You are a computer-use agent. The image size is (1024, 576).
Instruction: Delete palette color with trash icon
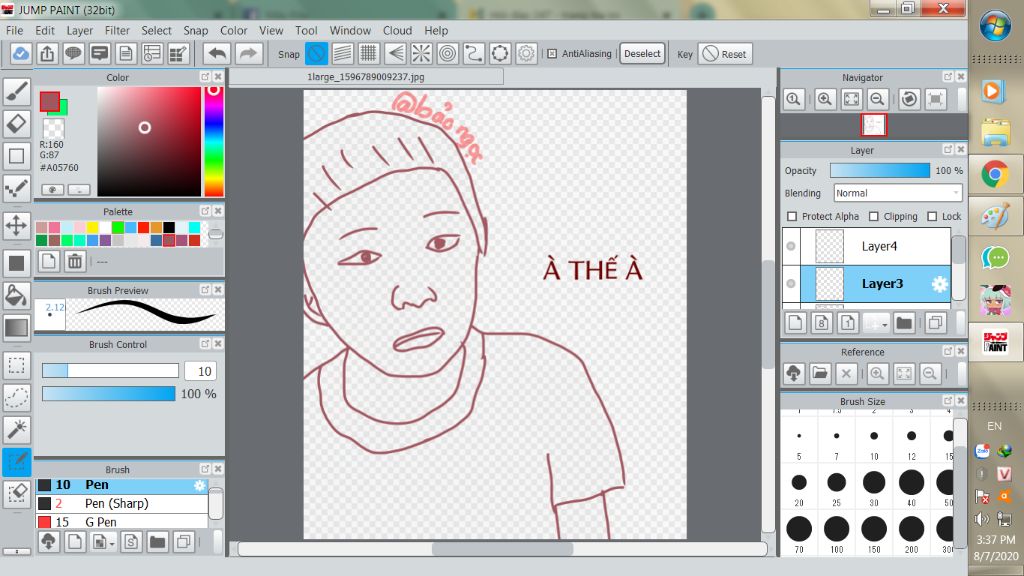pyautogui.click(x=74, y=262)
